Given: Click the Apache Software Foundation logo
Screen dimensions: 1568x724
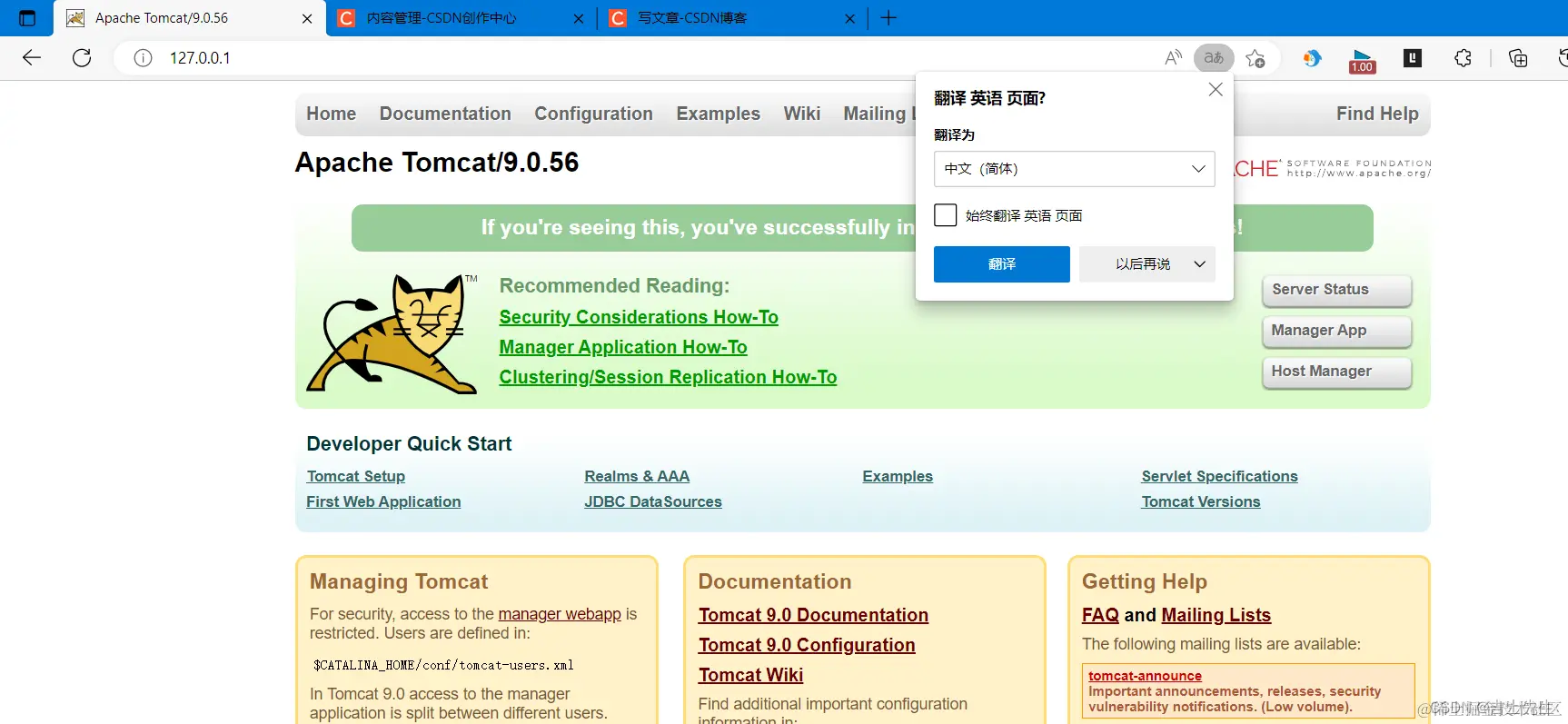Looking at the screenshot, I should 1333,168.
